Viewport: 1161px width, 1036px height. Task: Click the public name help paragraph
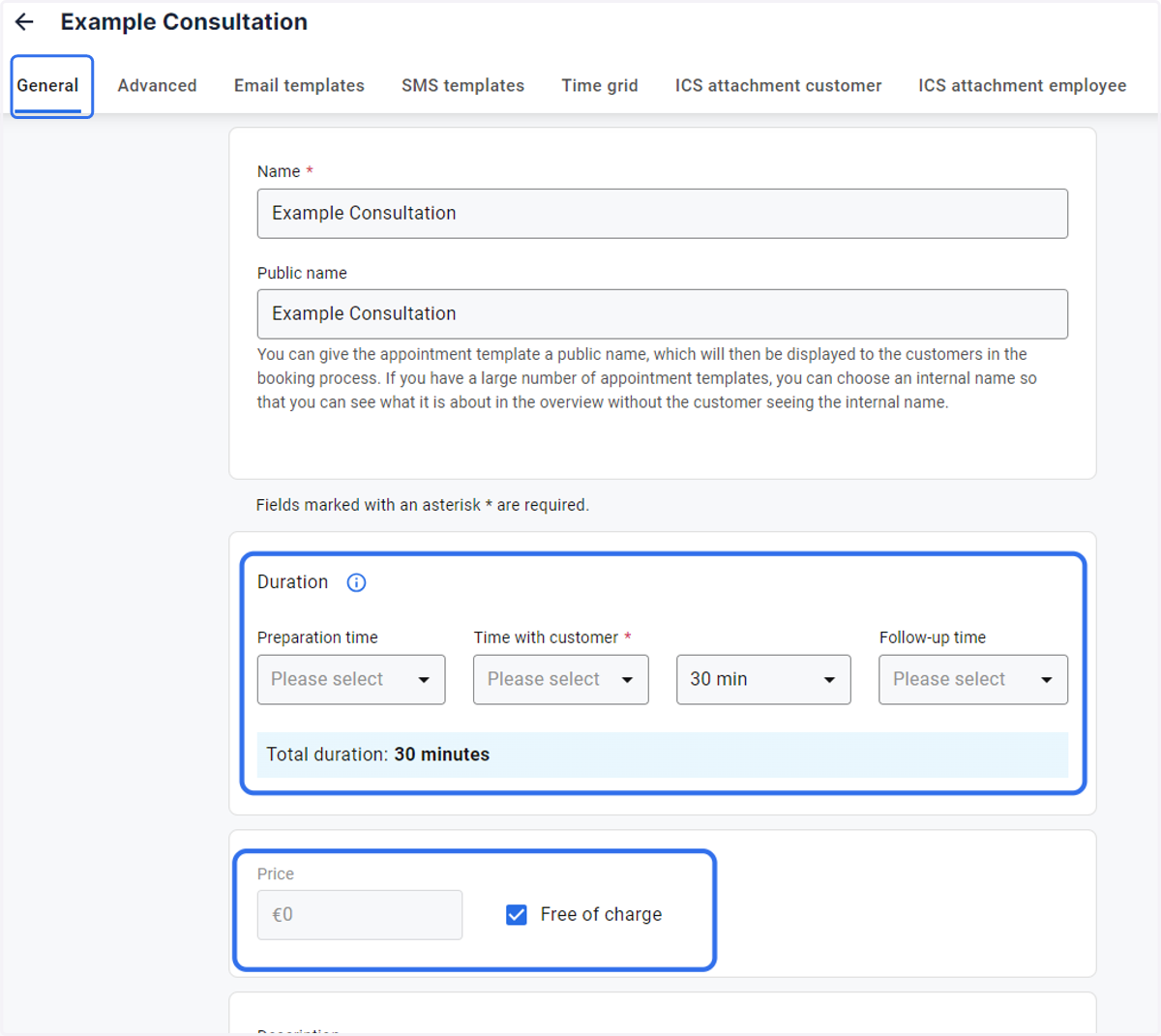point(646,378)
